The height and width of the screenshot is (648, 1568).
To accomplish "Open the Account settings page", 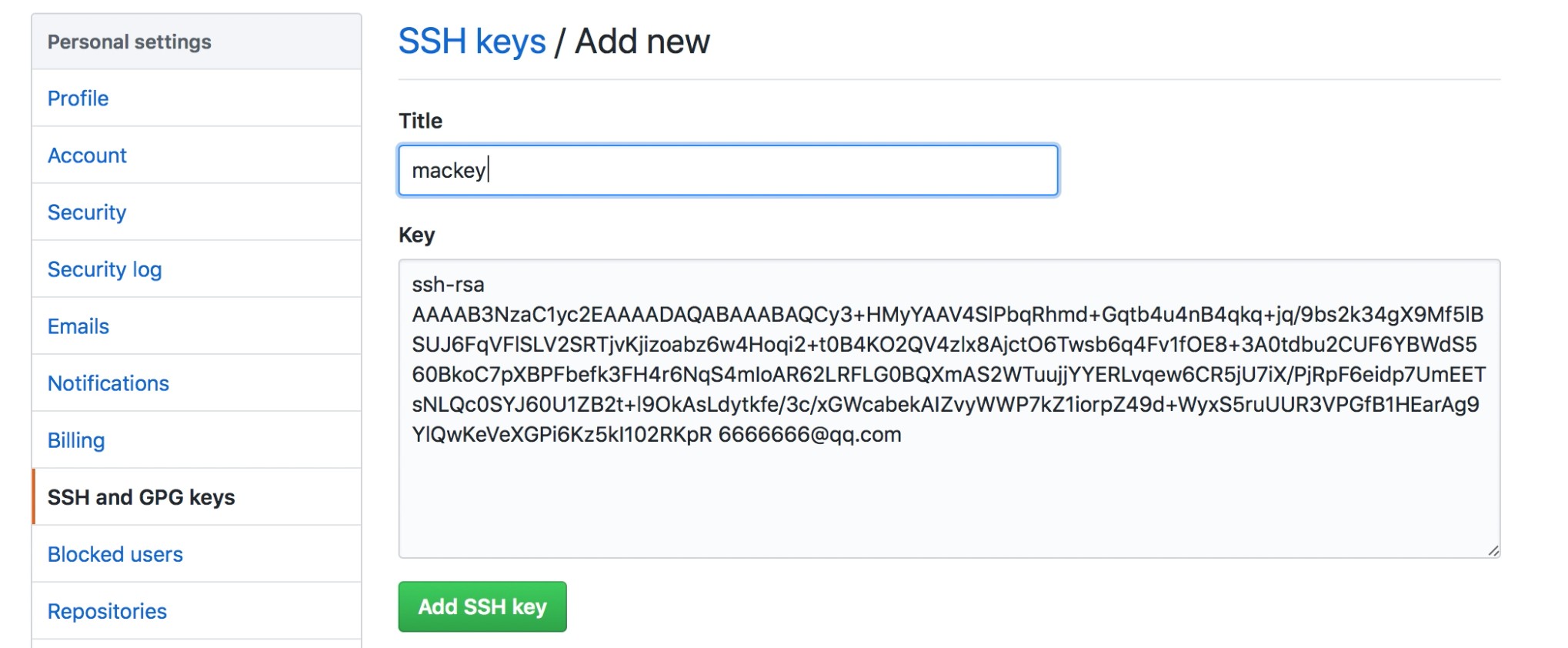I will pos(87,155).
